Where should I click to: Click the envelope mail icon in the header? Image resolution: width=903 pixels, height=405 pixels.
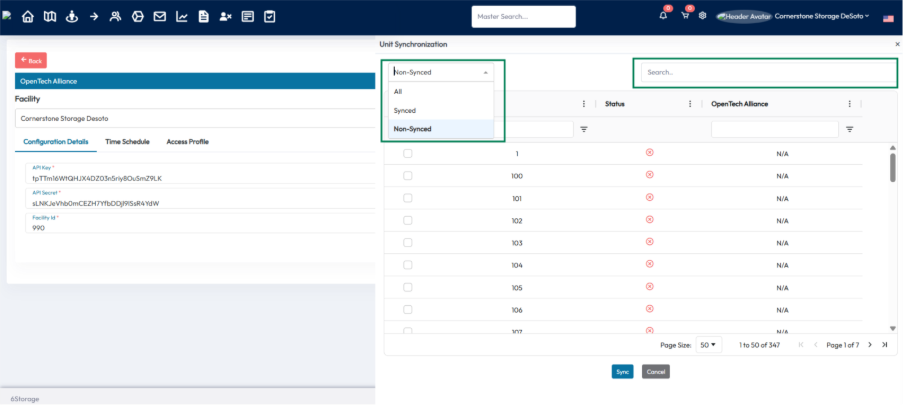(160, 17)
